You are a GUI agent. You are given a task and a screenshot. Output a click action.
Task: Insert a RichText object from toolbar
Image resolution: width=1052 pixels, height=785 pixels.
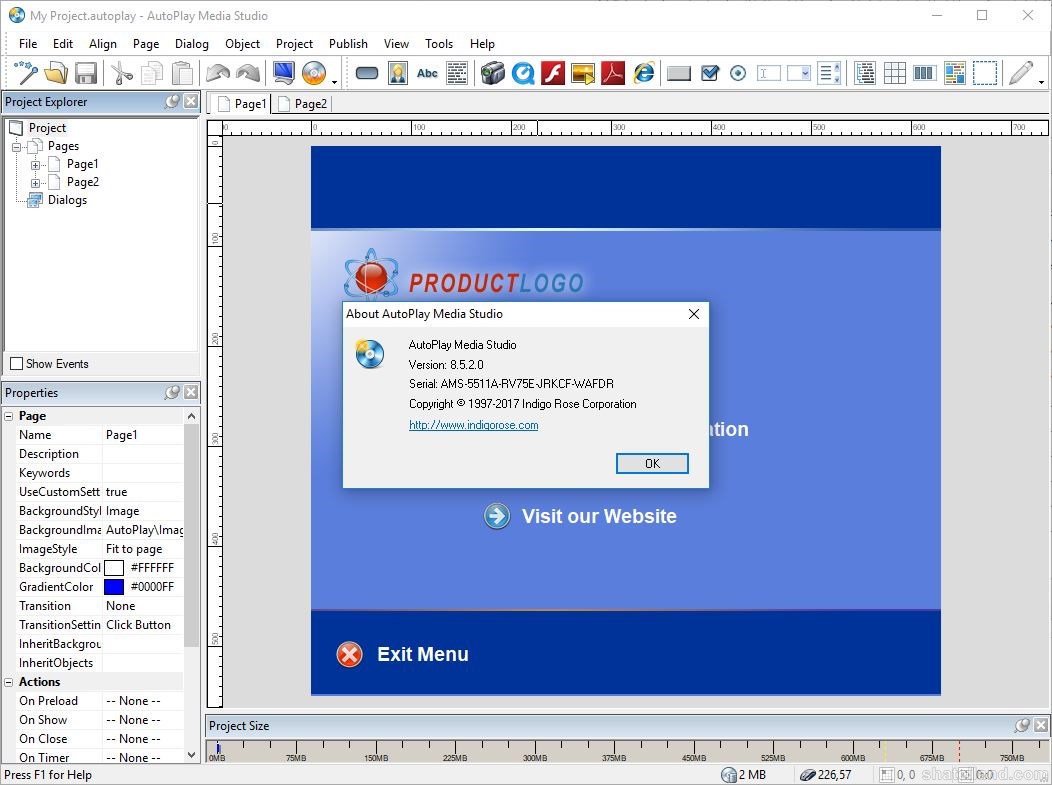[x=954, y=72]
